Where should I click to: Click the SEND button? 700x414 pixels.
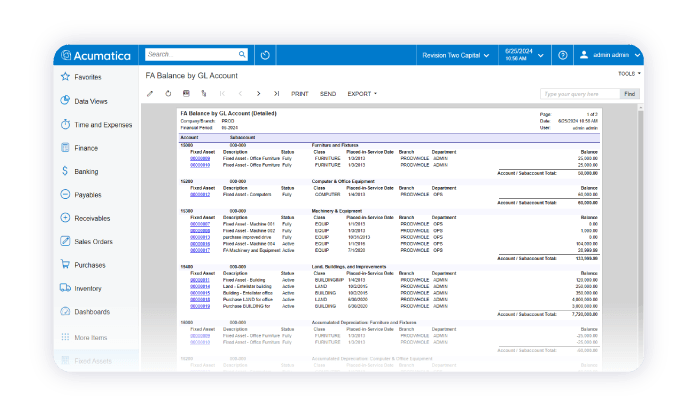click(x=328, y=94)
